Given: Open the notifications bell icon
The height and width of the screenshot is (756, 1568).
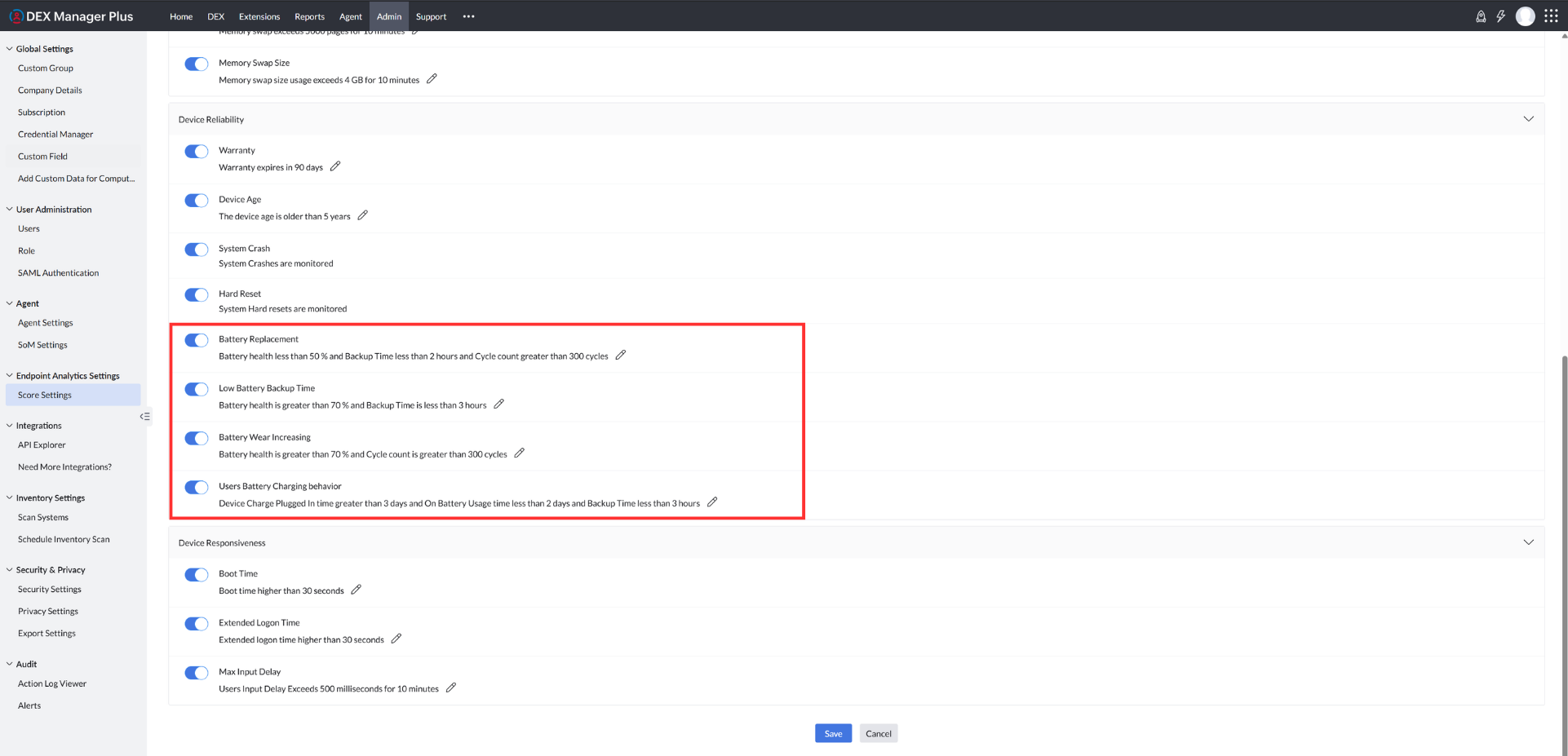Looking at the screenshot, I should (1481, 16).
